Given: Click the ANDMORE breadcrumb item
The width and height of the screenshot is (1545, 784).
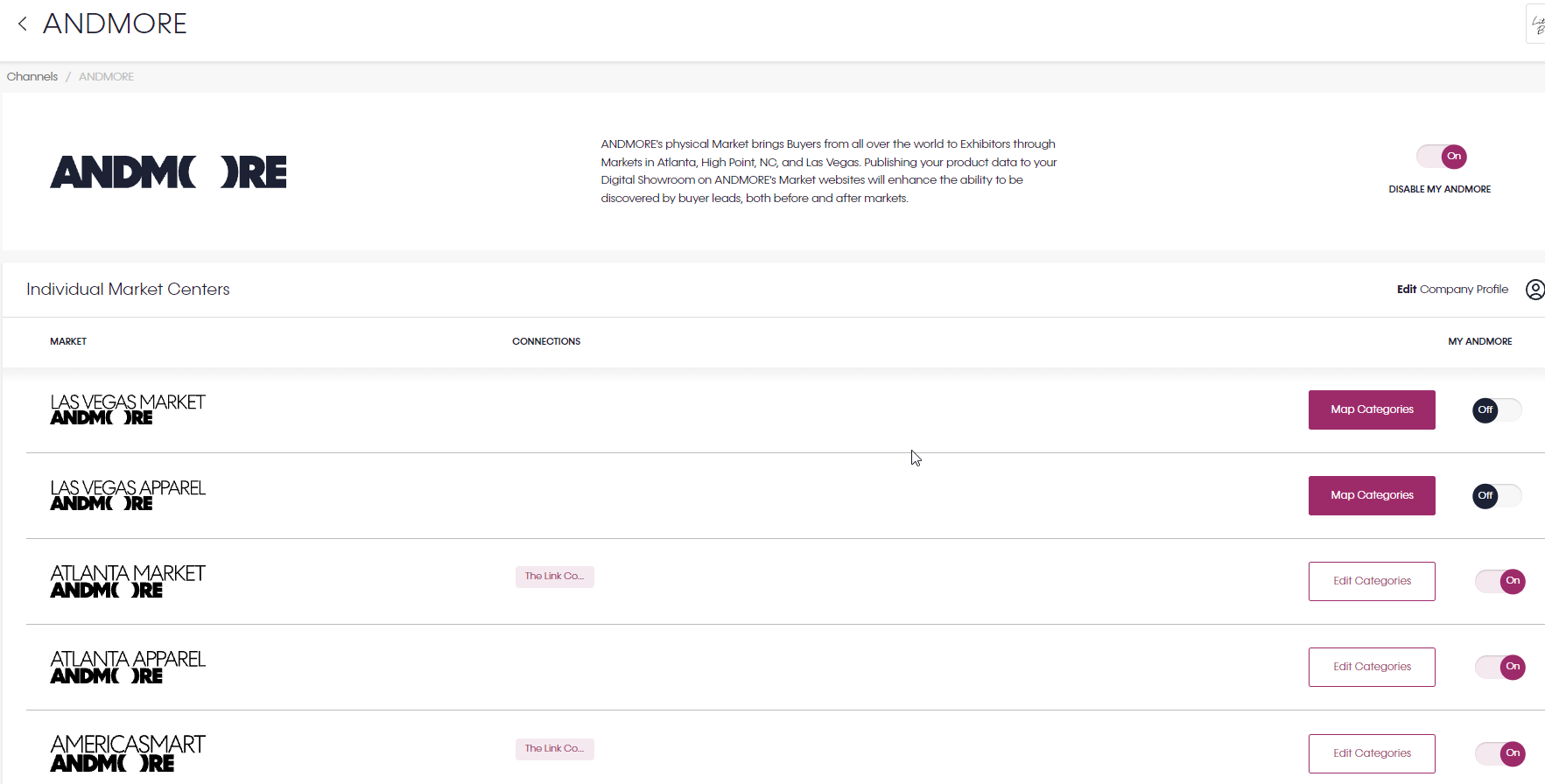Looking at the screenshot, I should [x=106, y=77].
